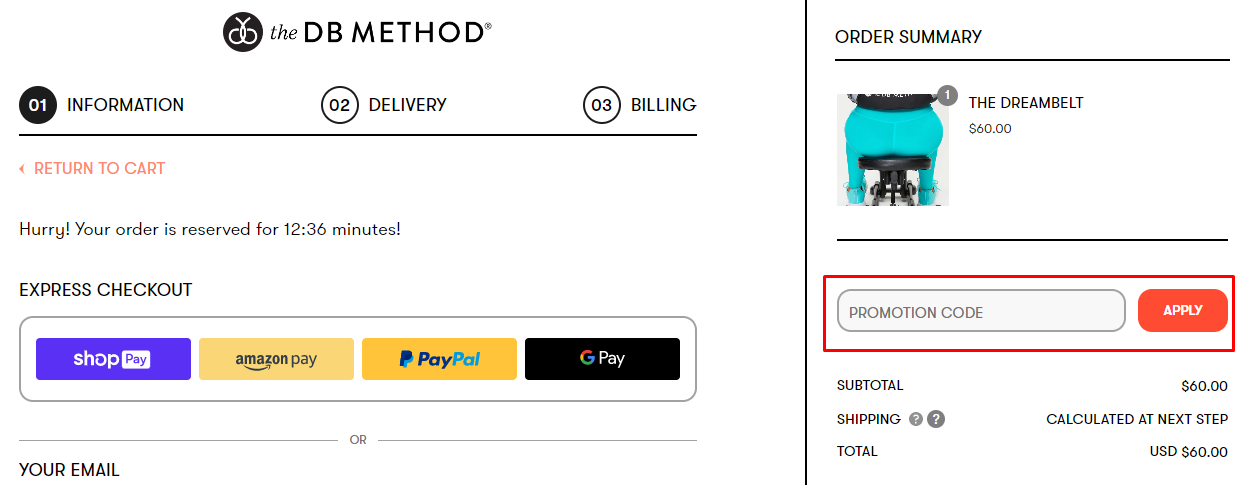This screenshot has height=485, width=1245.
Task: Focus the Promotion Code field
Action: [x=981, y=311]
